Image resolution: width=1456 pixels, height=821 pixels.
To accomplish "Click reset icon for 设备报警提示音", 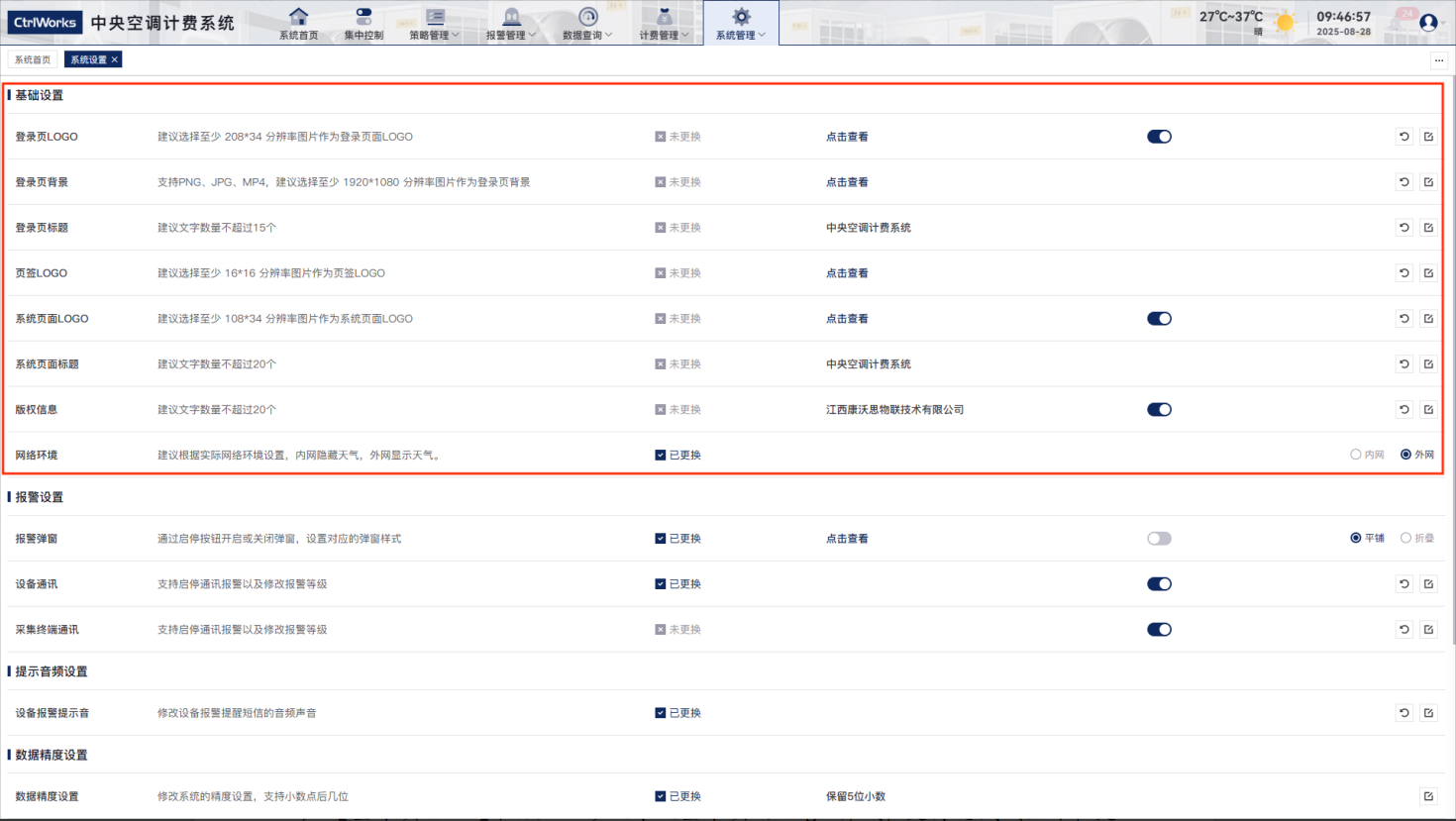I will click(1404, 713).
